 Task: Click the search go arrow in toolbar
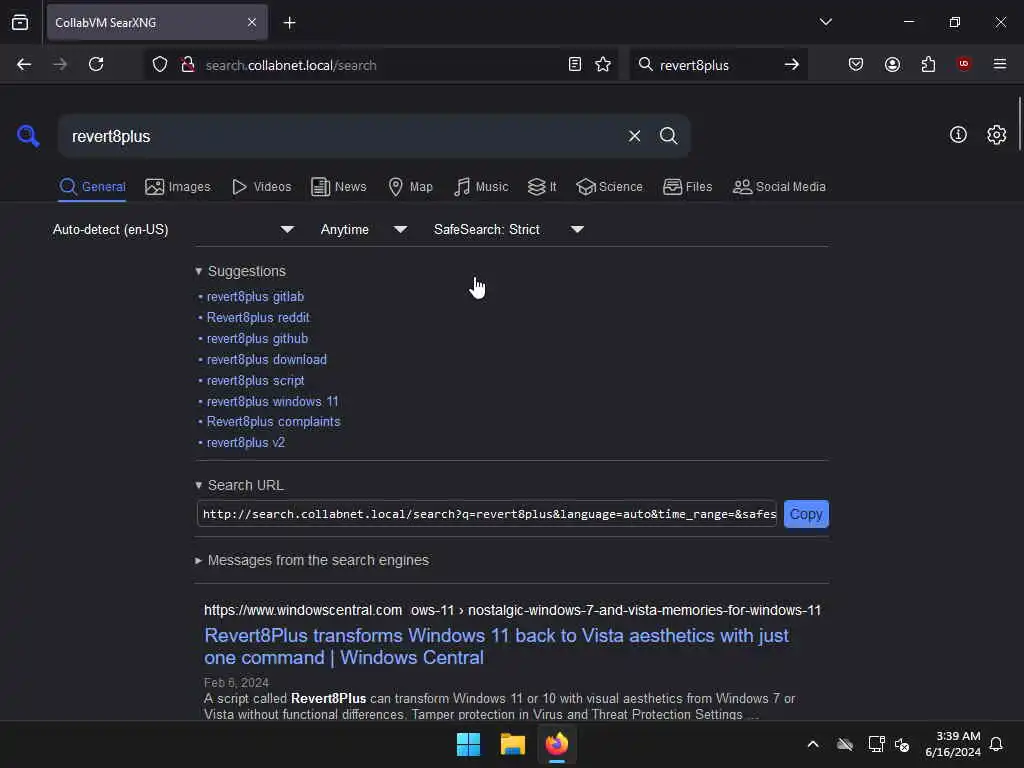792,64
